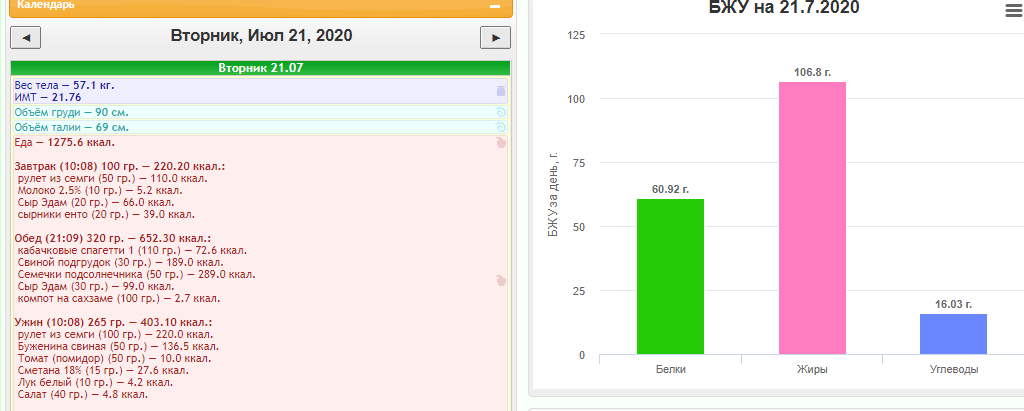Click the measurement icon in the Объём груди row
Viewport: 1024px width, 411px height.
(x=501, y=112)
